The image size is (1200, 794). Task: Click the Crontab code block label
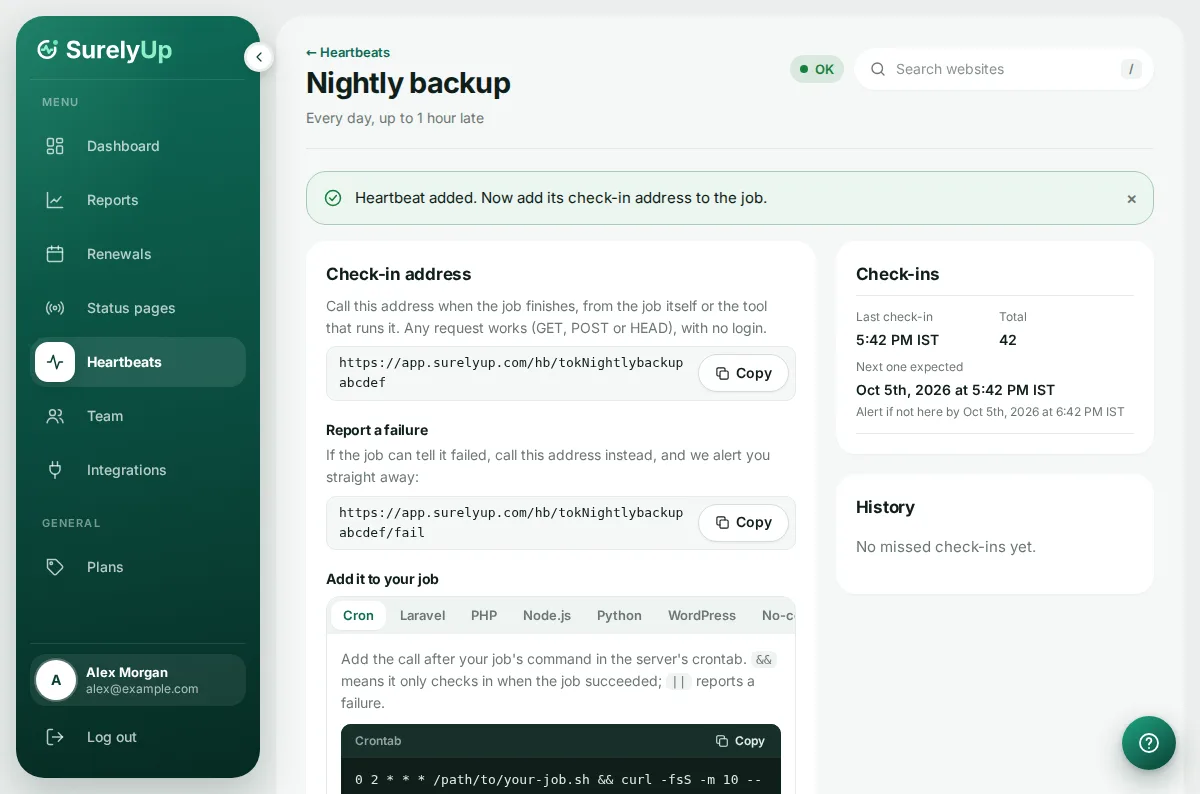tap(378, 741)
